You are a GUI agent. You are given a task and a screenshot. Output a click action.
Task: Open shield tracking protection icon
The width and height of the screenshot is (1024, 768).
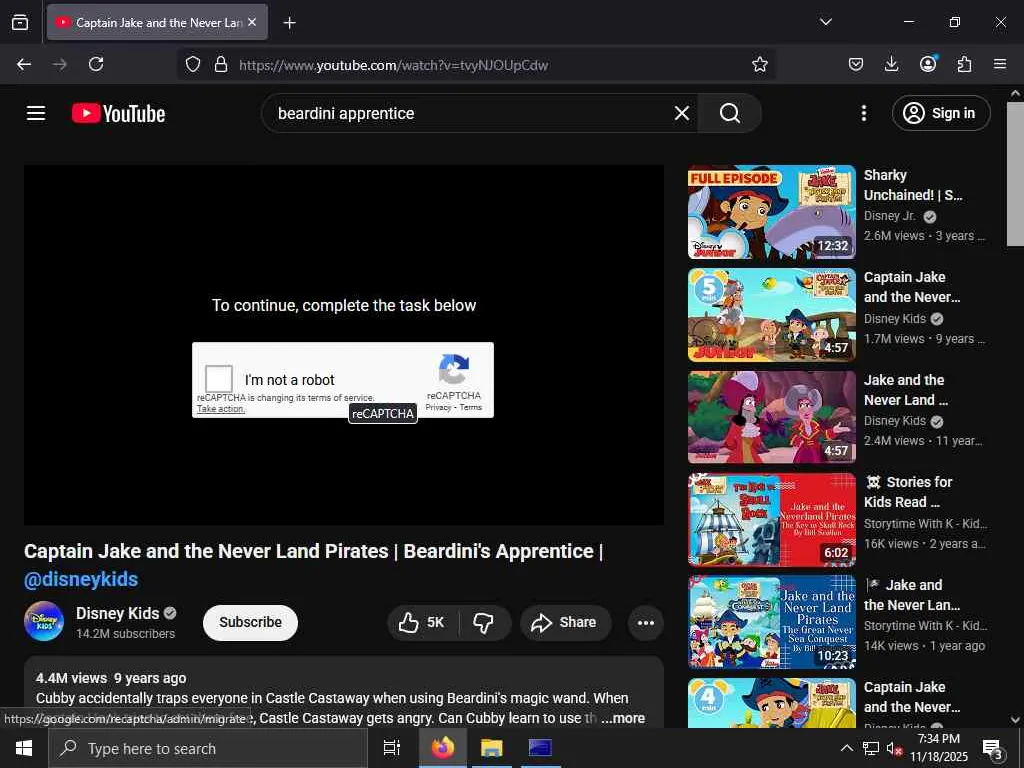coord(193,64)
